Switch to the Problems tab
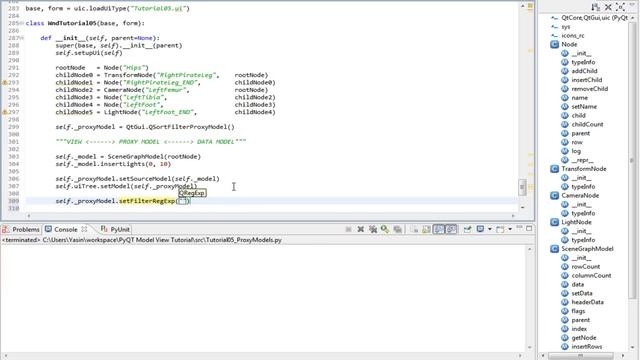640x360 pixels. point(21,229)
